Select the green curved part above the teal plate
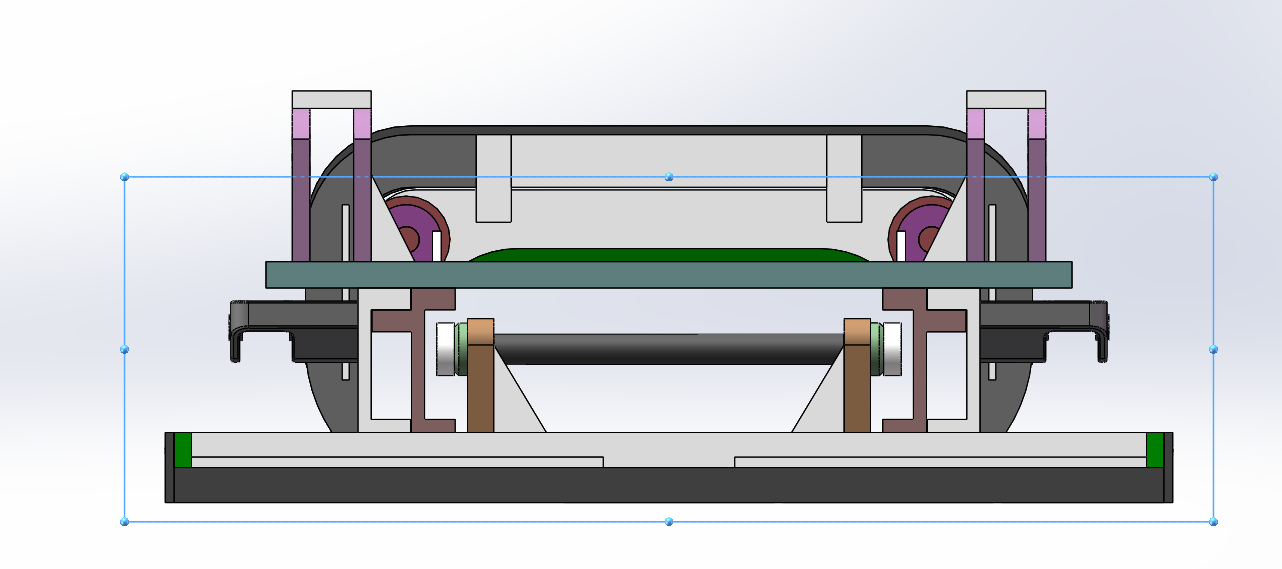 pyautogui.click(x=669, y=254)
